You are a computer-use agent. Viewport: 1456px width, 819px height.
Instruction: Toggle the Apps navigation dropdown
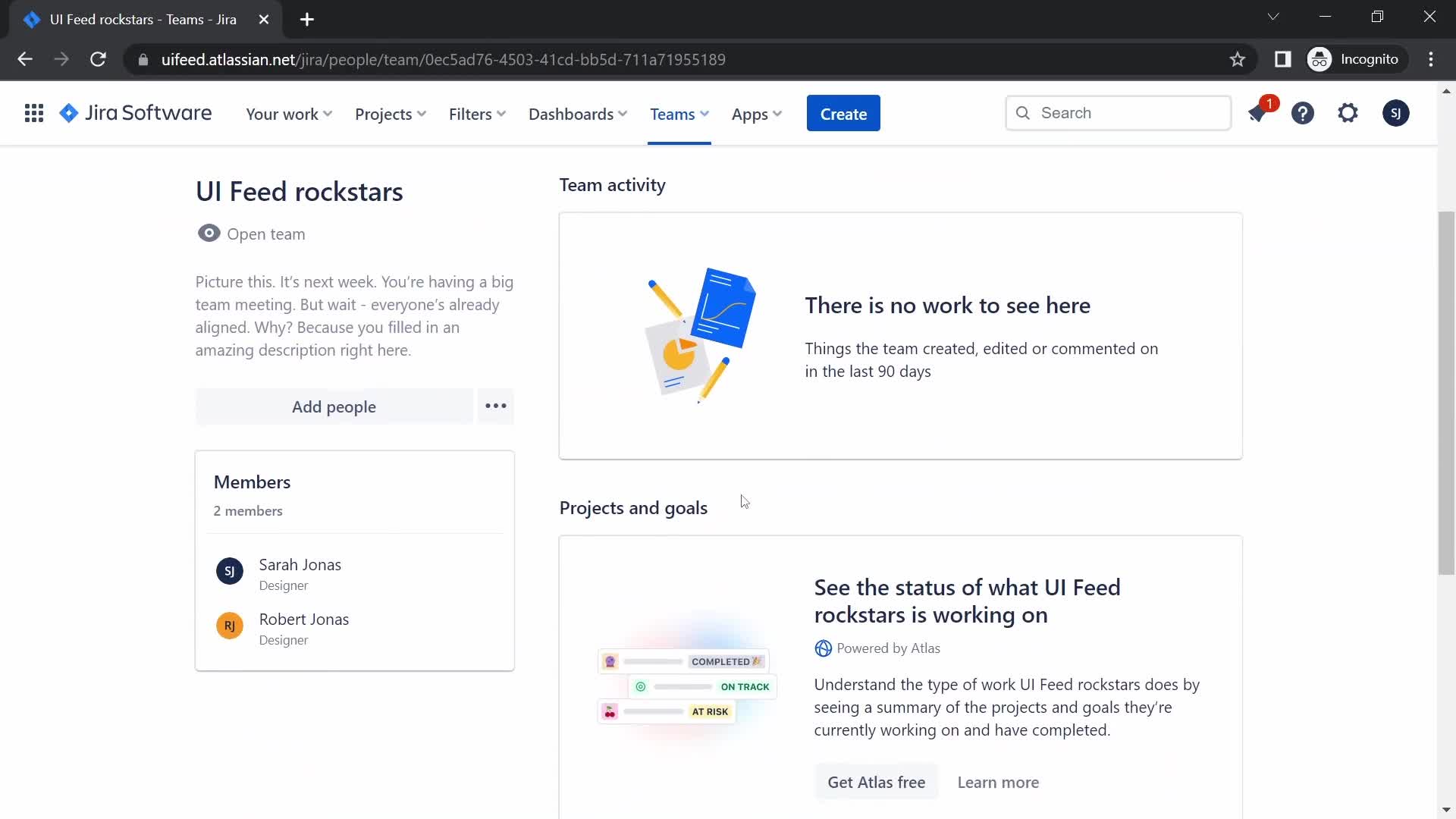point(757,113)
